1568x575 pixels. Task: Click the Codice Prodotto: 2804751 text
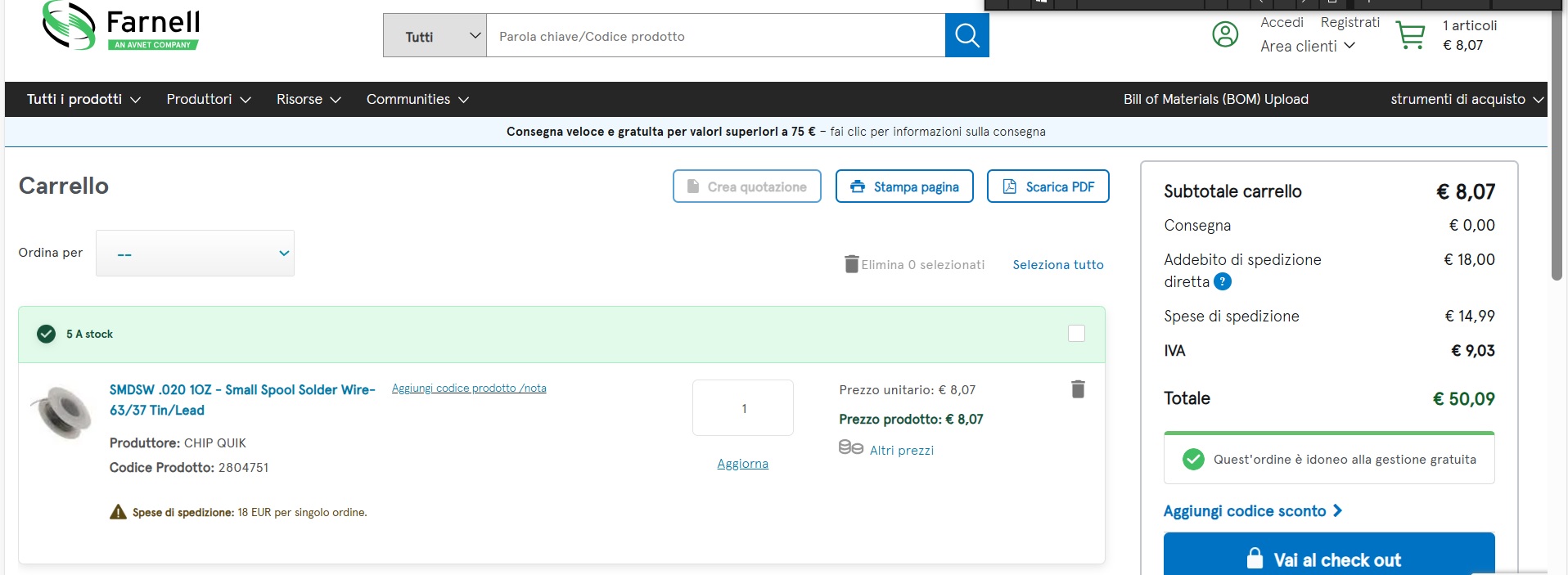(189, 468)
